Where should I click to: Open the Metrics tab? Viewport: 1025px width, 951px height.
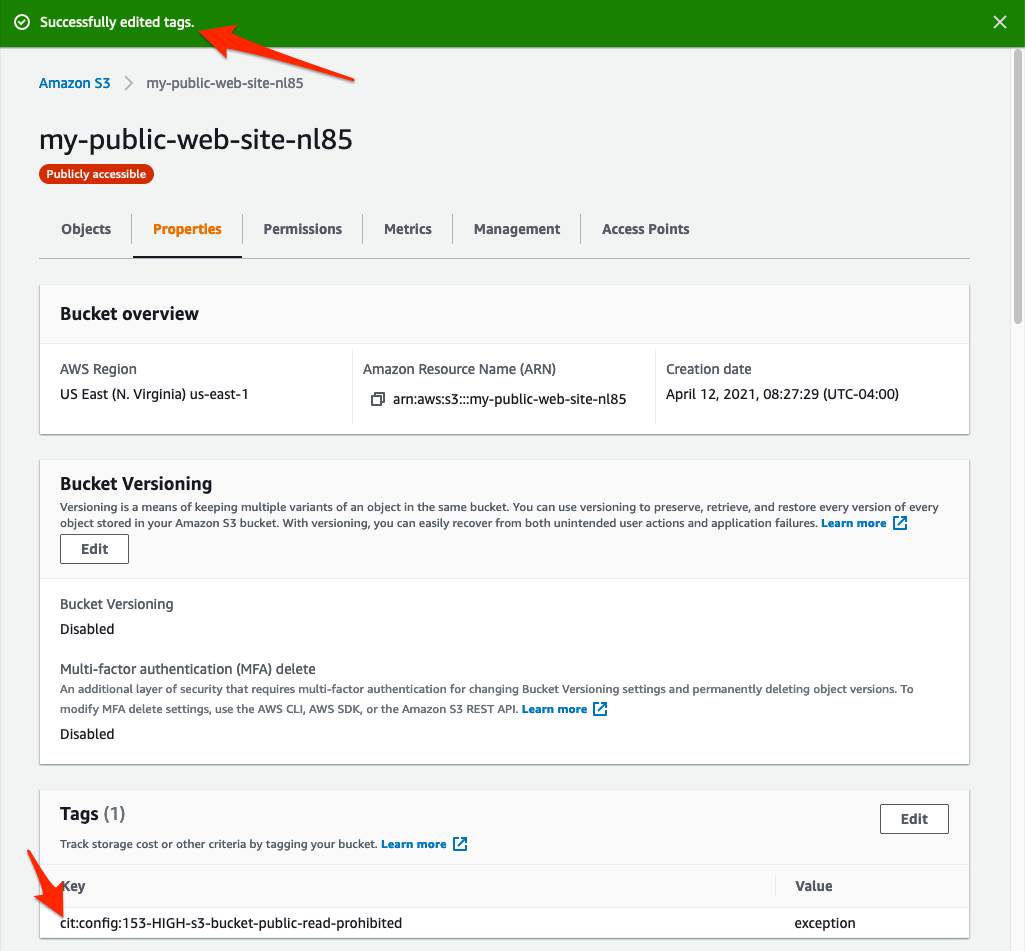click(408, 229)
